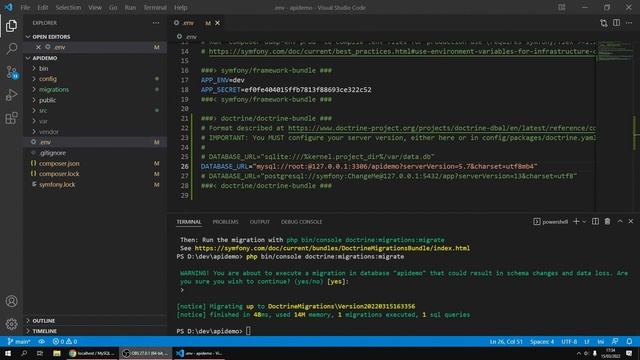Open the Help menu

pos(180,7)
